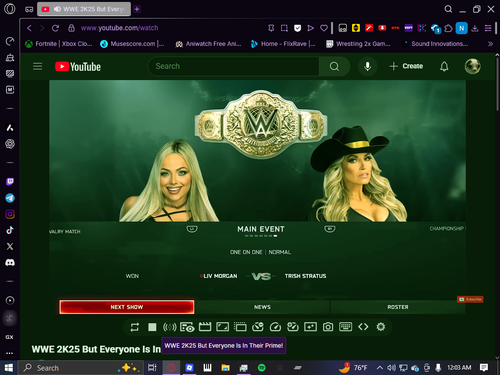Select the WWE 2K25 browser tab
500x375 pixels.
(84, 9)
